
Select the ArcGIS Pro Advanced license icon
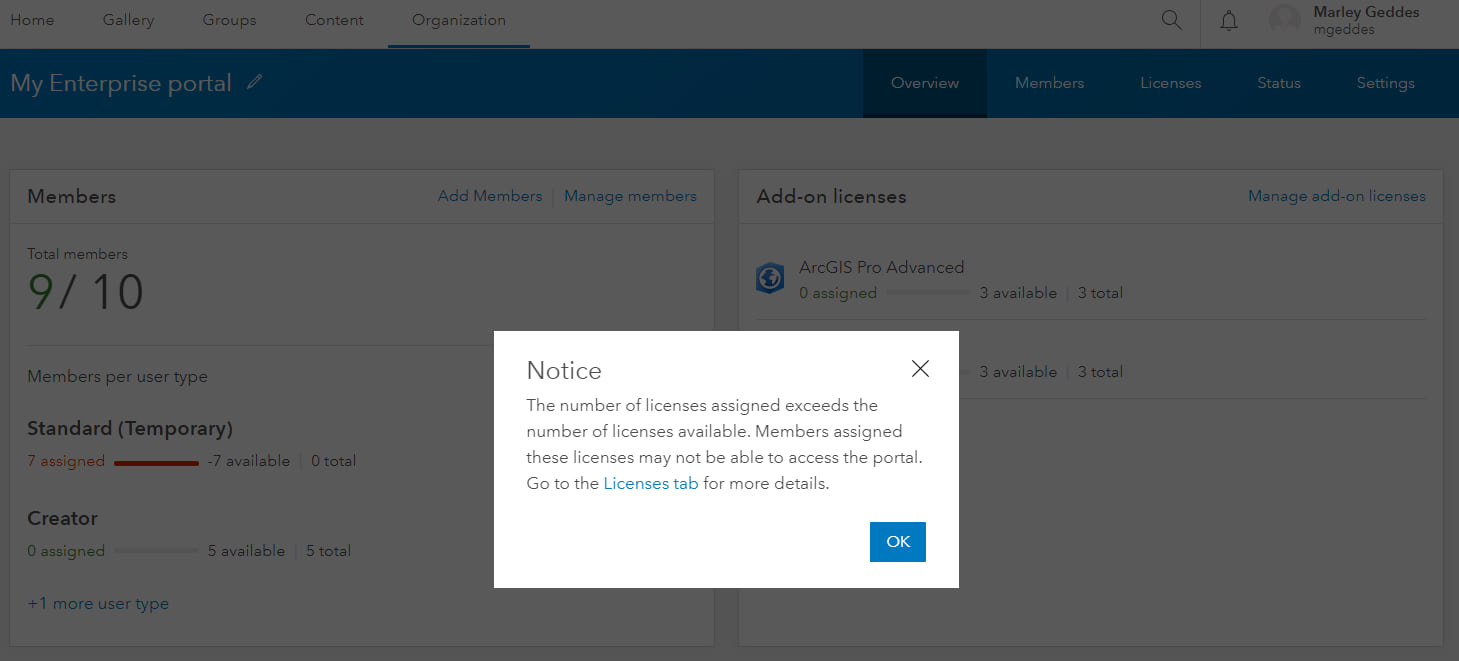(x=770, y=279)
